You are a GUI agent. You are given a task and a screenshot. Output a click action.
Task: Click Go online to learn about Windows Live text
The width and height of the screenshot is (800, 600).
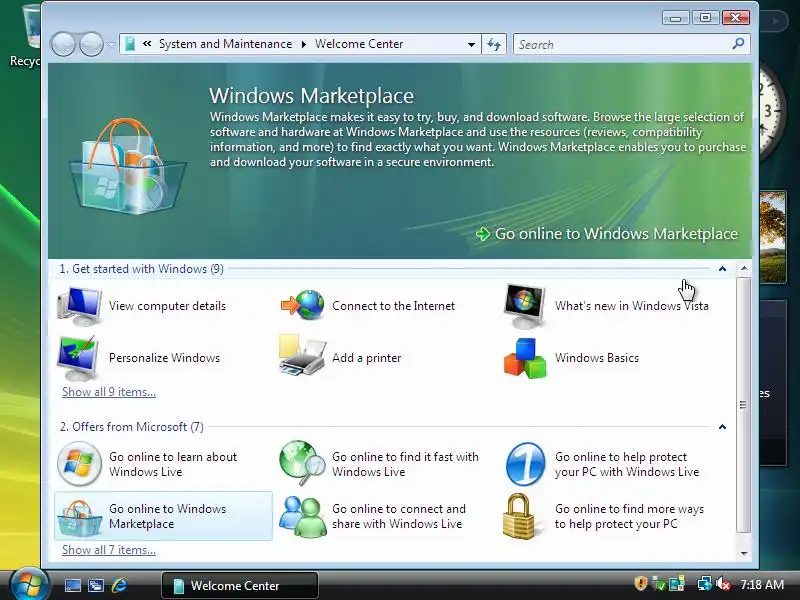pos(173,464)
